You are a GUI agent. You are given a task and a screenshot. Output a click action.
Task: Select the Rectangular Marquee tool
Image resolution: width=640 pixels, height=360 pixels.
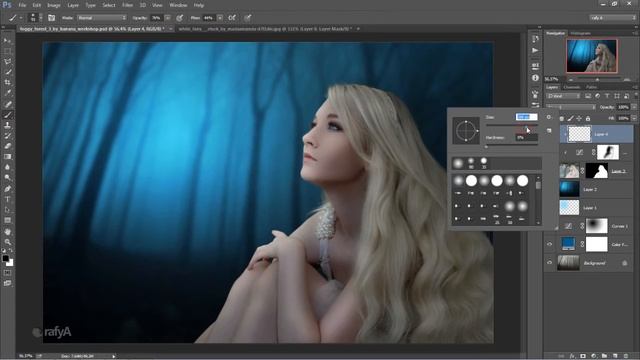click(x=7, y=51)
